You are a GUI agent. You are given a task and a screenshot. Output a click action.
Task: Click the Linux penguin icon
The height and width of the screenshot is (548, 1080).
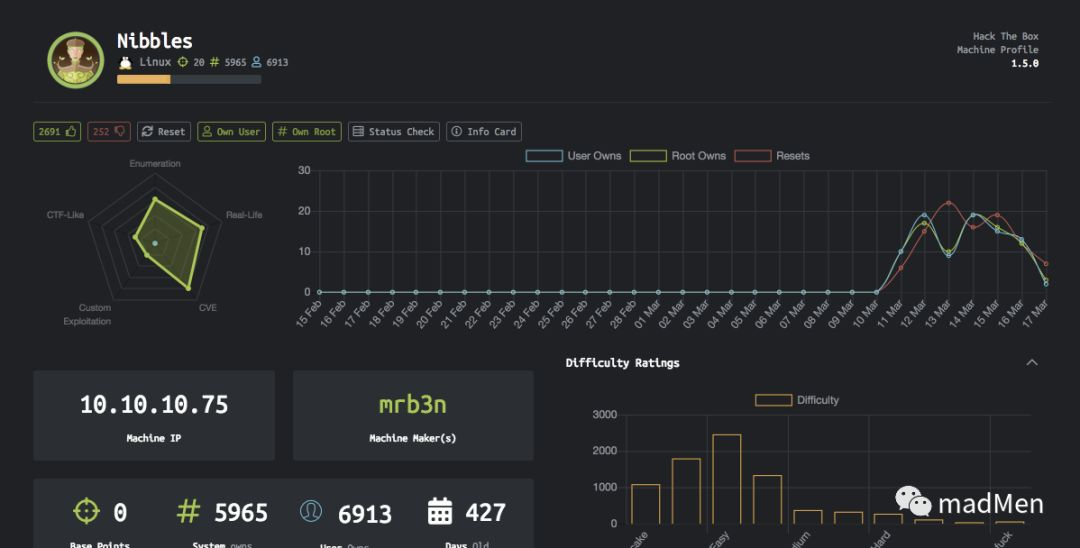coord(125,63)
